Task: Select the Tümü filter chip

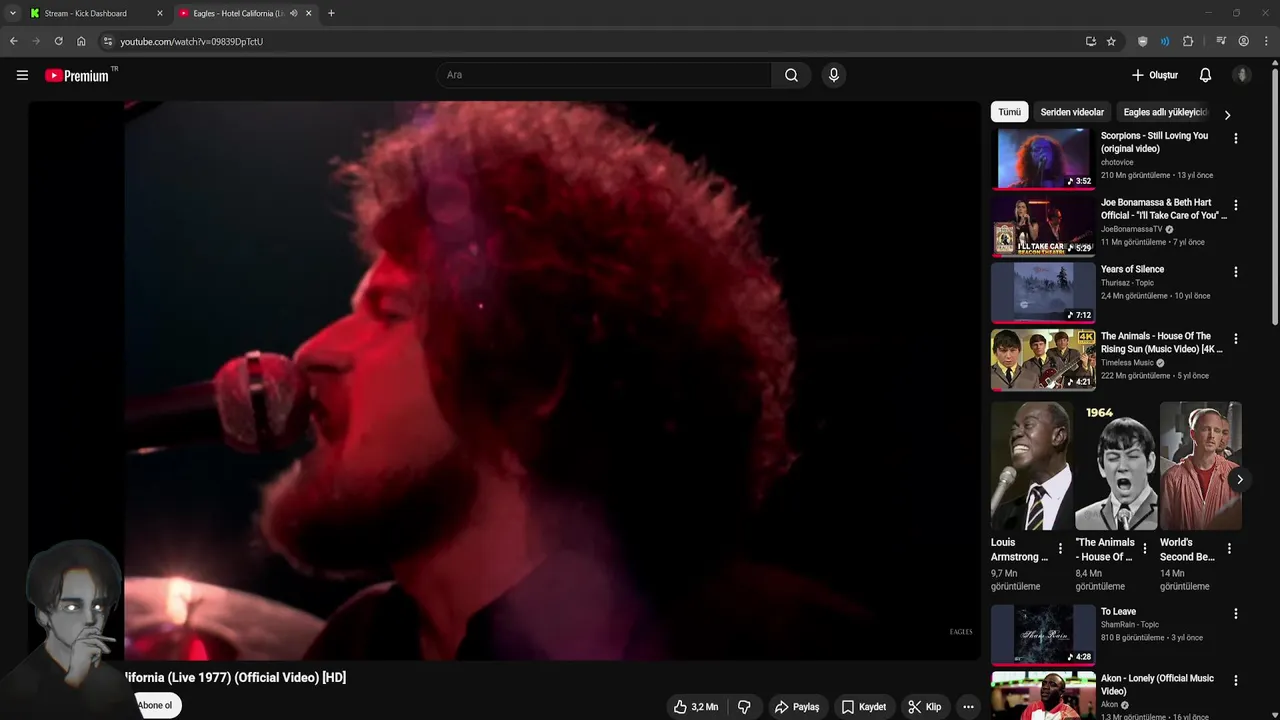Action: 1009,112
